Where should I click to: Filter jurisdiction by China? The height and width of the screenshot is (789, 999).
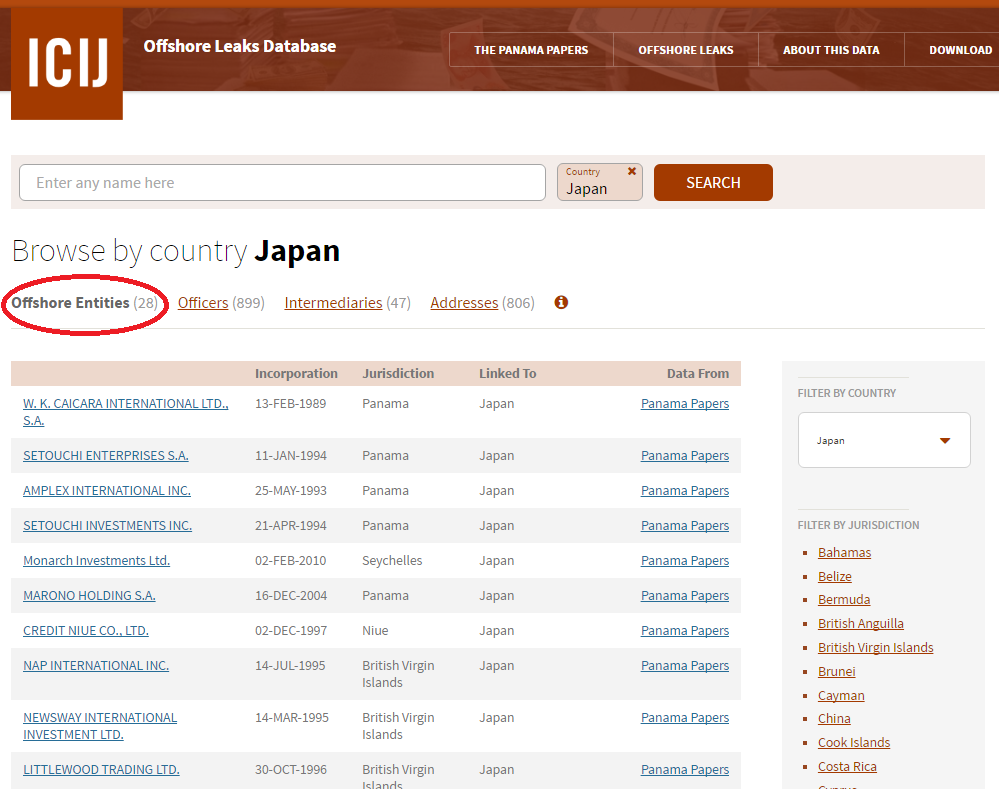[x=834, y=719]
